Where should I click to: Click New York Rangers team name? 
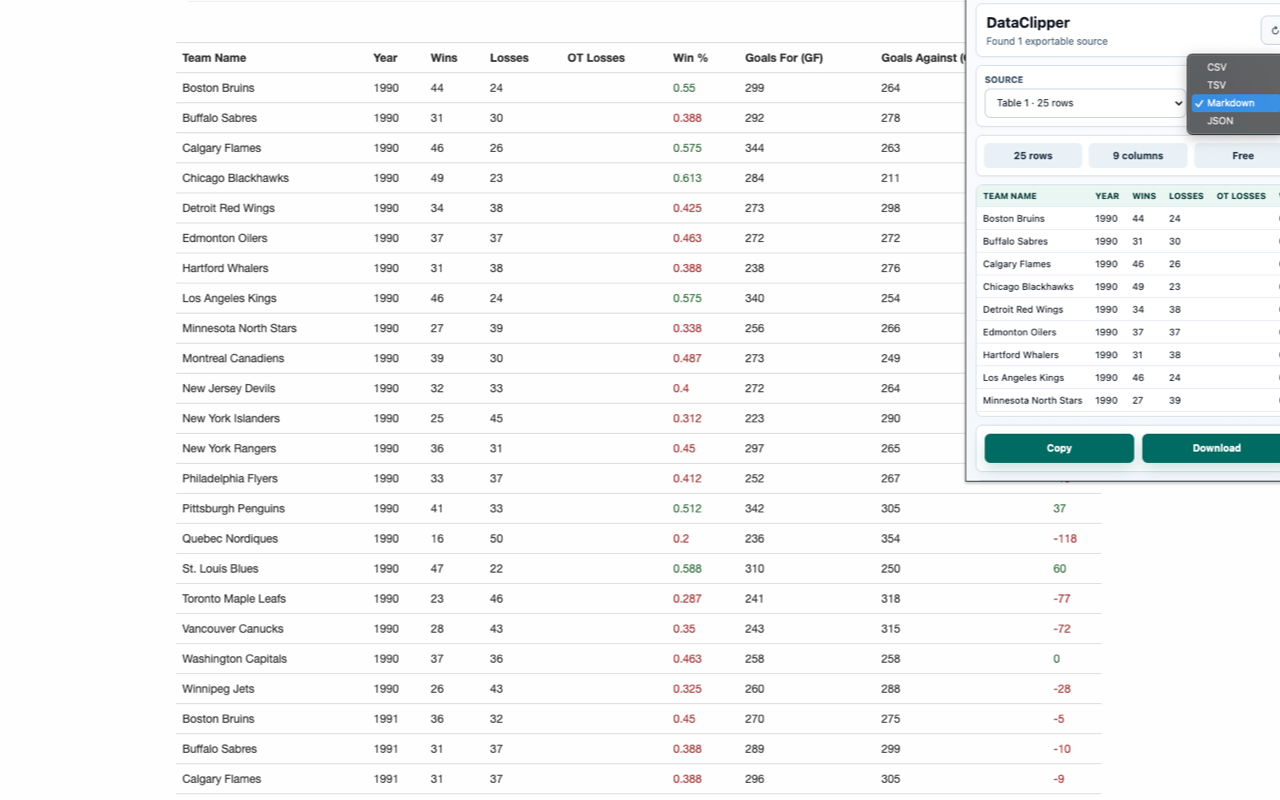[x=229, y=448]
